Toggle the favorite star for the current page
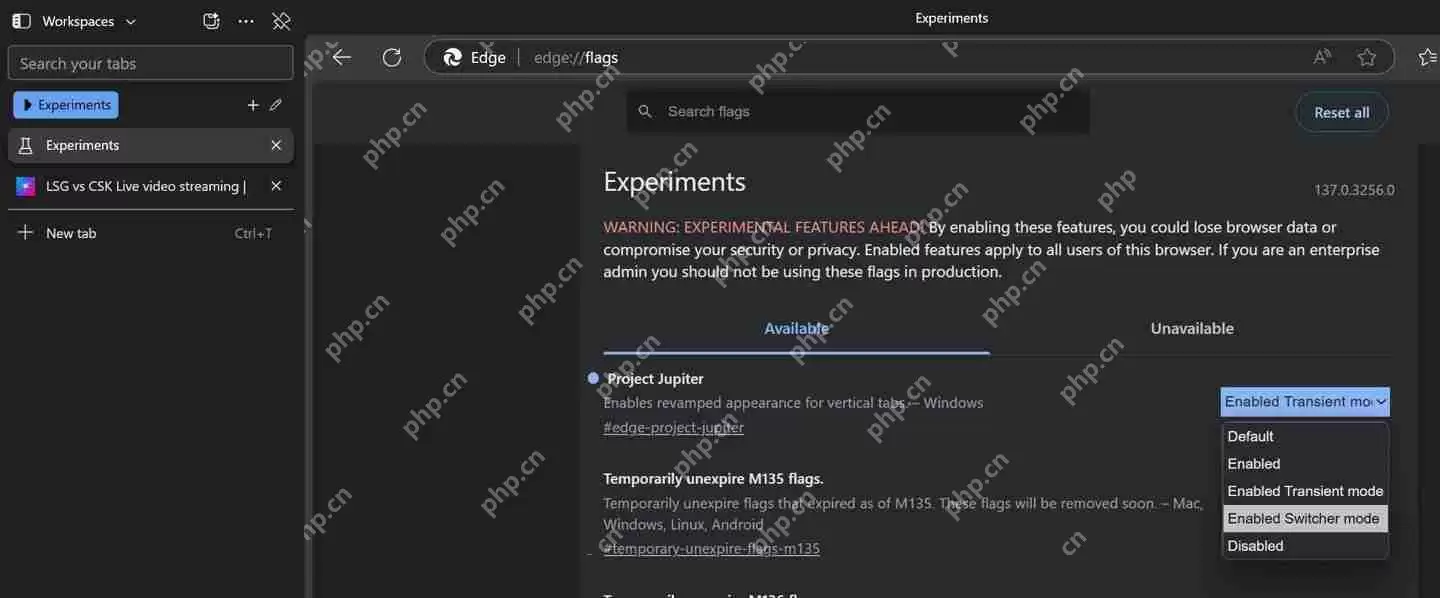The height and width of the screenshot is (598, 1440). click(1367, 57)
